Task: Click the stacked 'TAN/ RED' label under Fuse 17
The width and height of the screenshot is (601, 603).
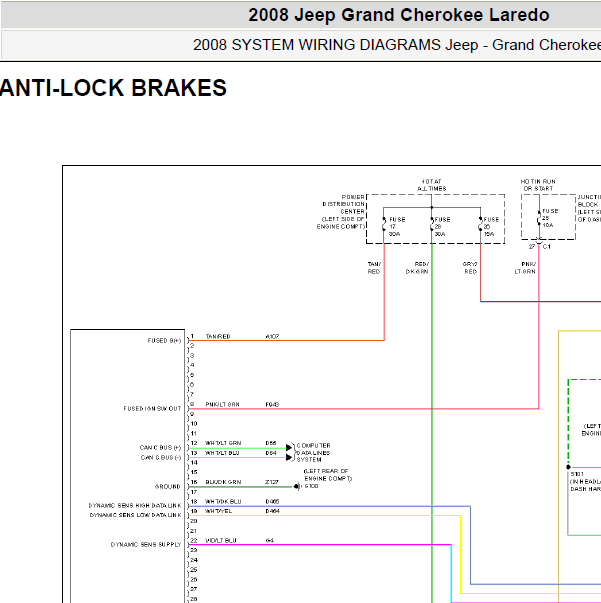Action: [374, 268]
